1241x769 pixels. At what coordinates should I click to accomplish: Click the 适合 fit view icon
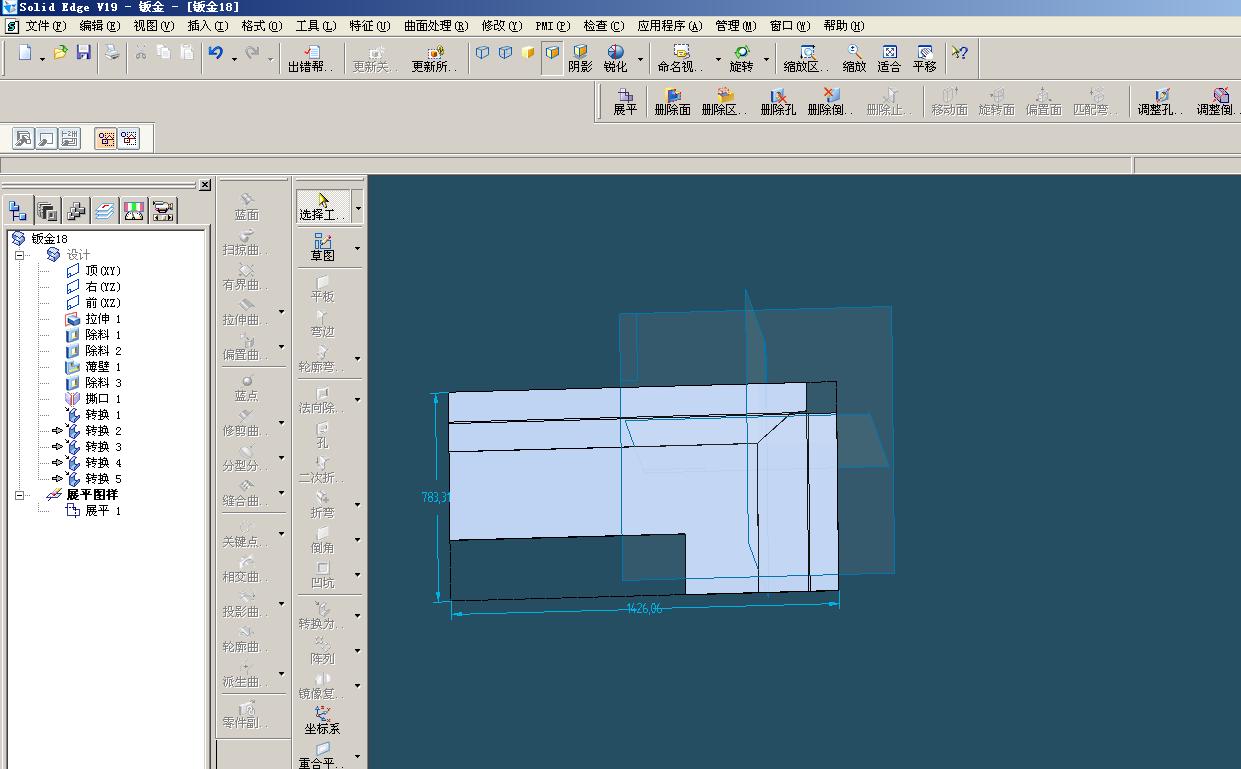click(x=889, y=59)
